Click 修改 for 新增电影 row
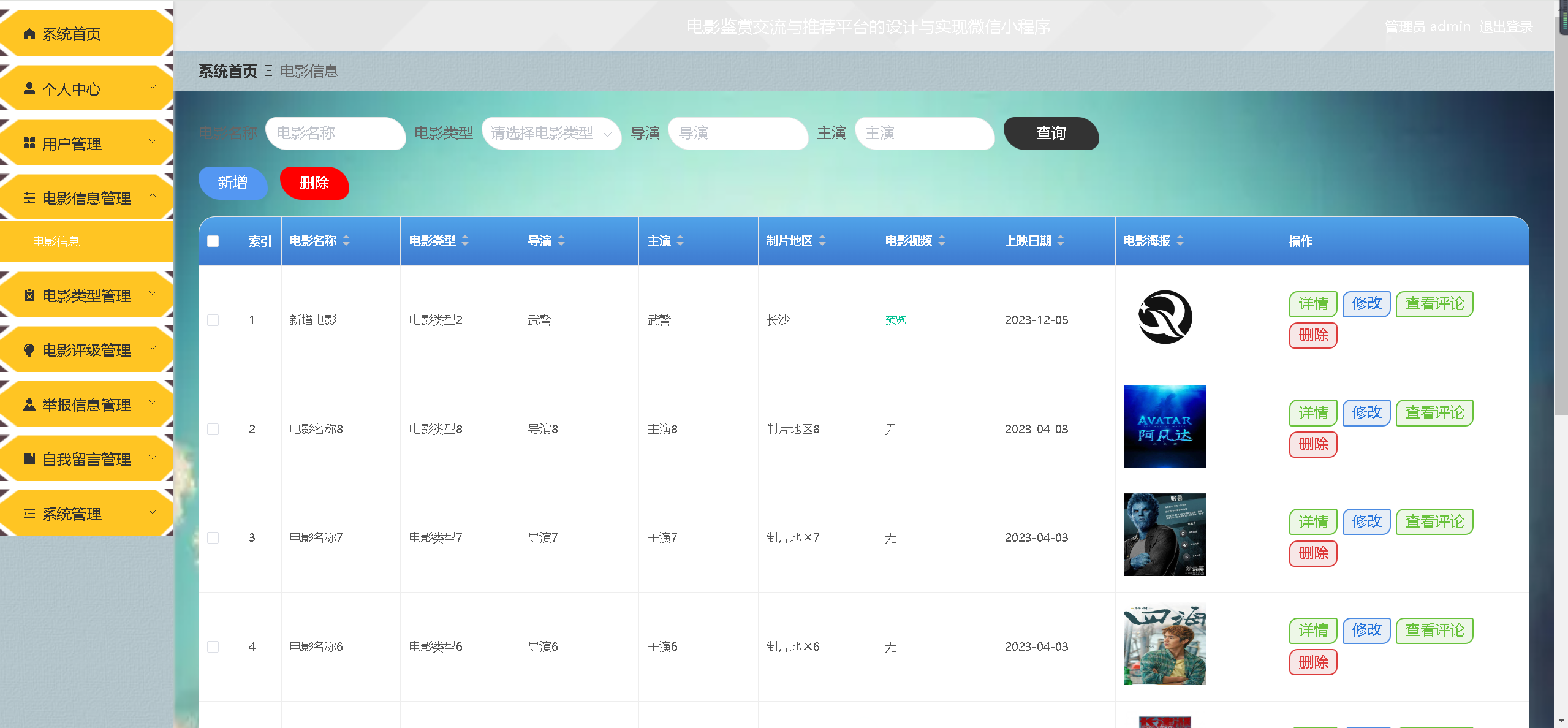The height and width of the screenshot is (728, 1568). pos(1366,304)
